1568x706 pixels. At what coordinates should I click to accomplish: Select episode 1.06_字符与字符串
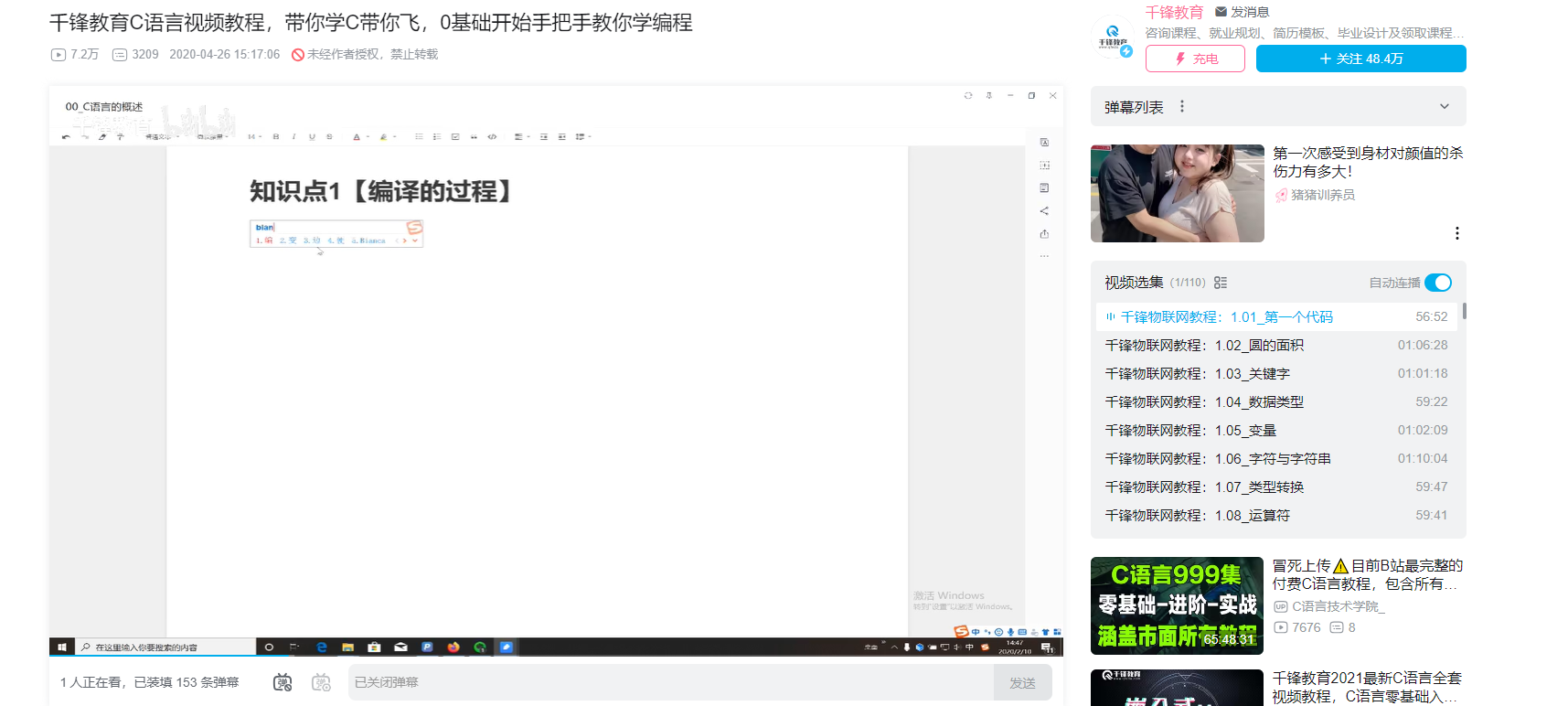(x=1278, y=459)
